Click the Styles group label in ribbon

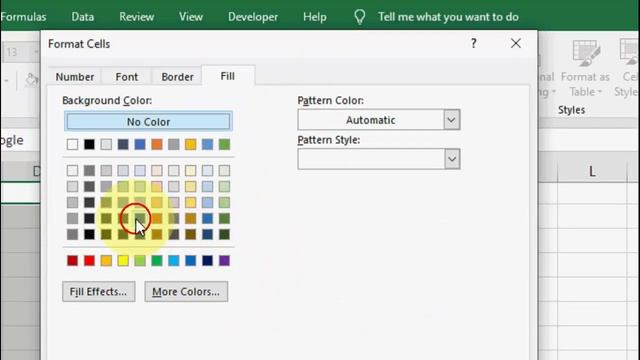coord(571,110)
